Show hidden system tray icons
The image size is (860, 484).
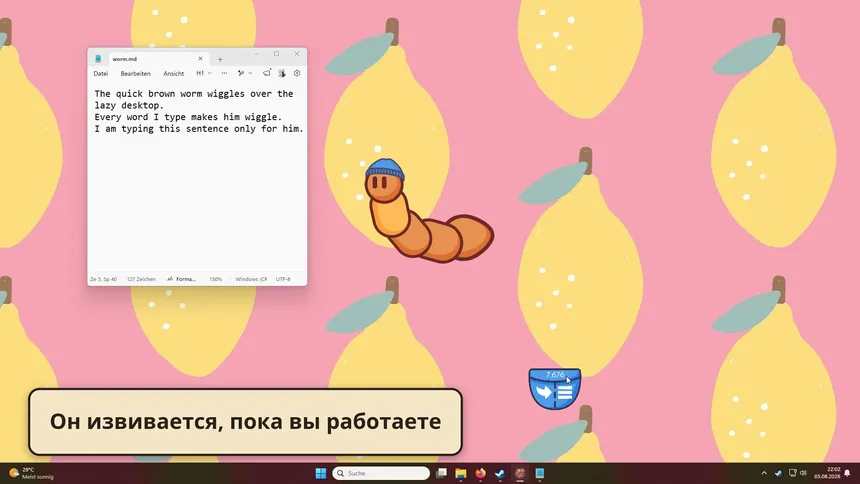click(x=764, y=473)
